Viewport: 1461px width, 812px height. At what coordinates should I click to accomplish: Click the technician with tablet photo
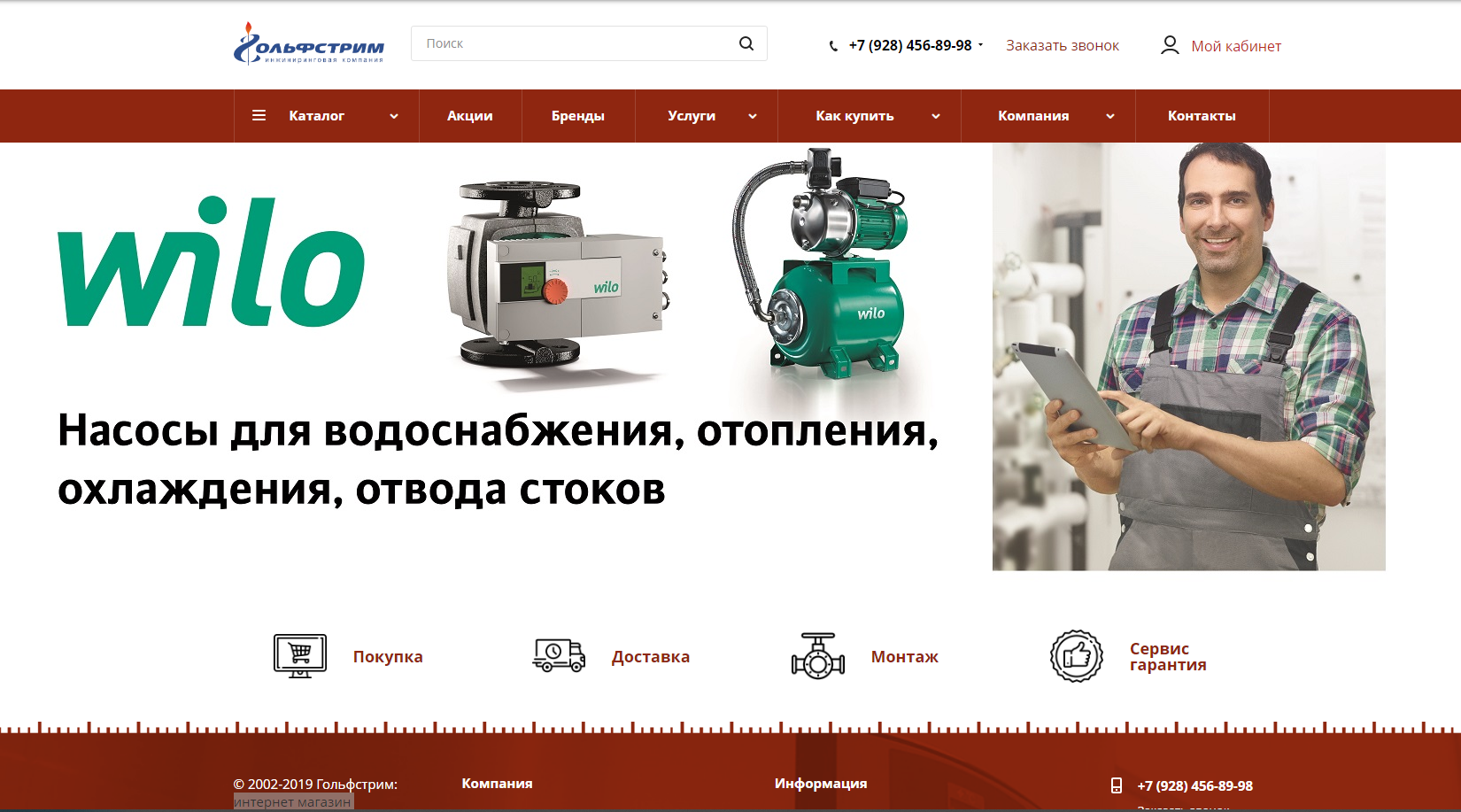[1188, 356]
